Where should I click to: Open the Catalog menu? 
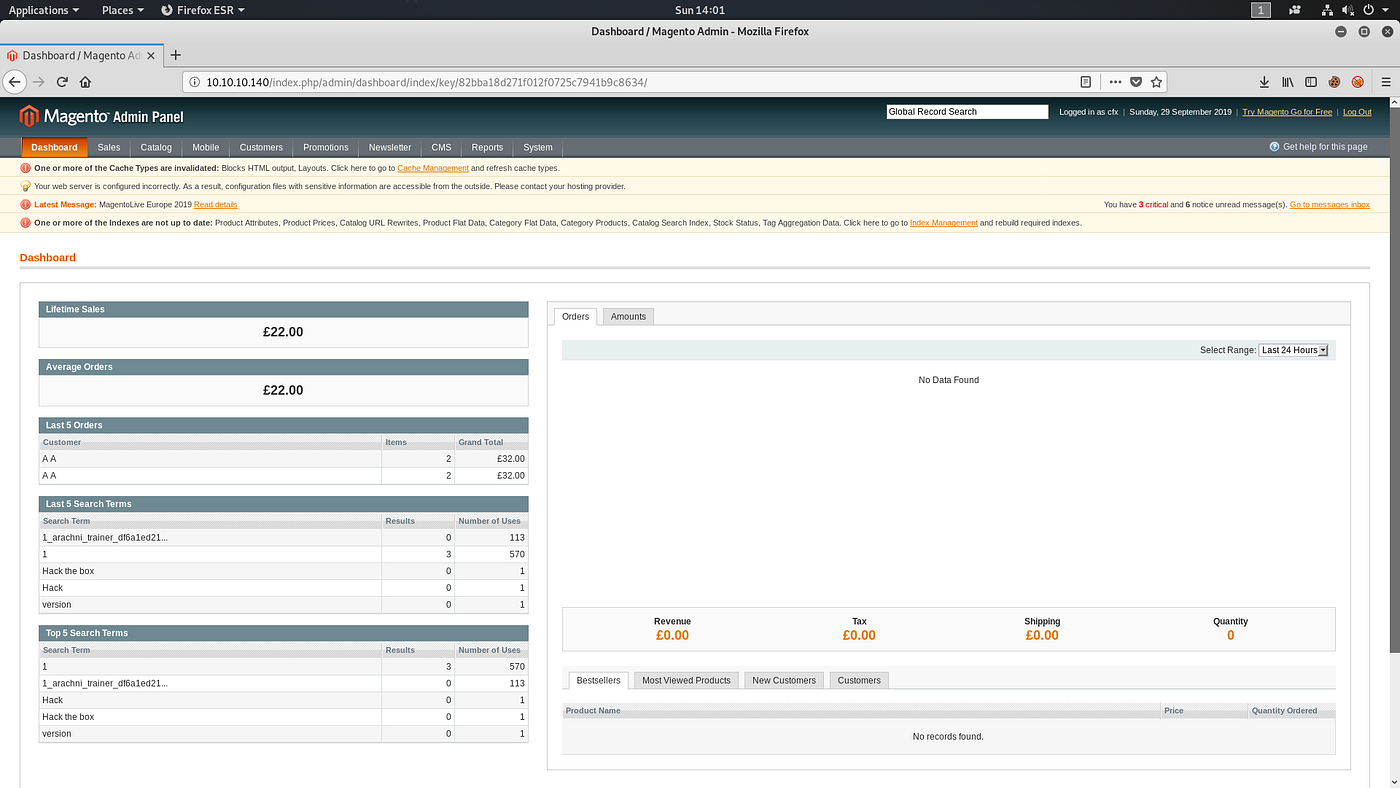[x=156, y=147]
